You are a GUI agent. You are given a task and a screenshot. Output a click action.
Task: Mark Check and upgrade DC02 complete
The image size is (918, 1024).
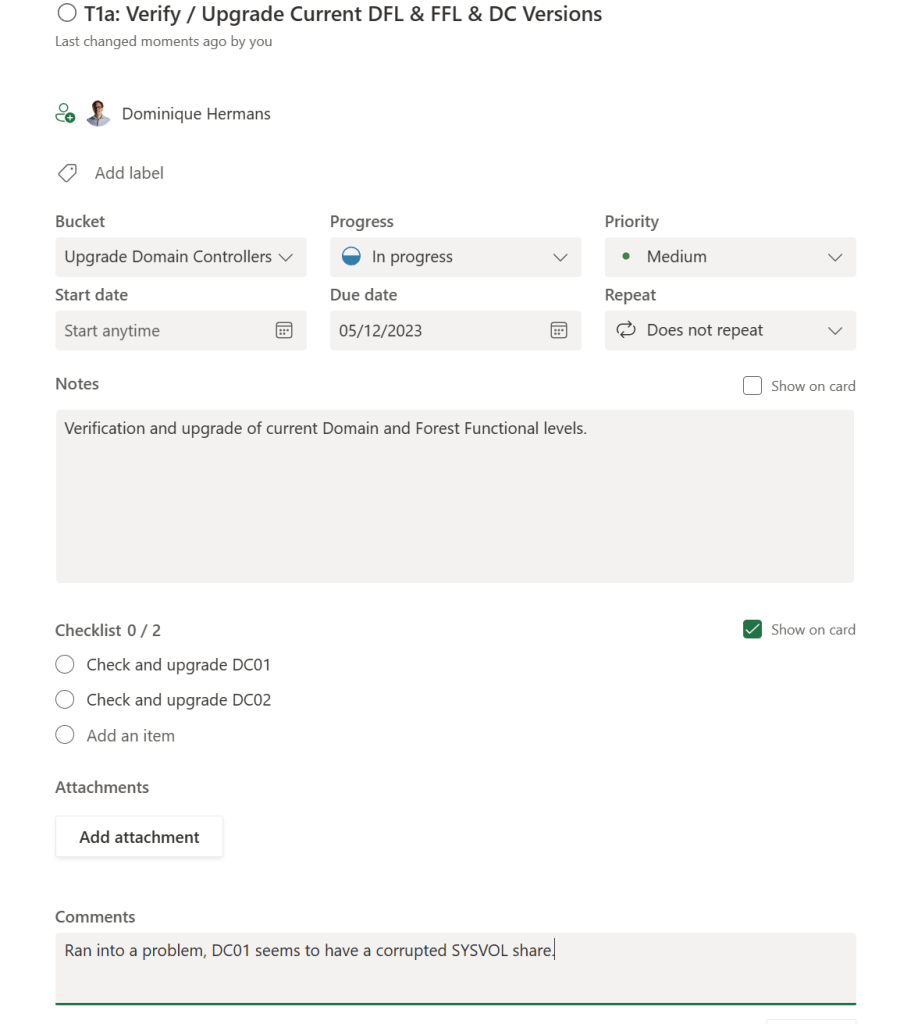[64, 699]
